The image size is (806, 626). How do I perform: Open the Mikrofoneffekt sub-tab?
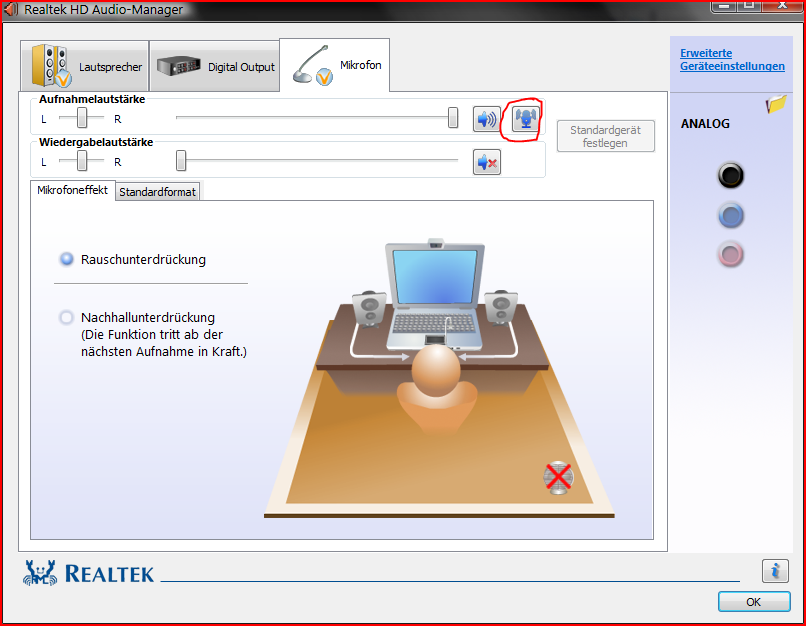72,190
